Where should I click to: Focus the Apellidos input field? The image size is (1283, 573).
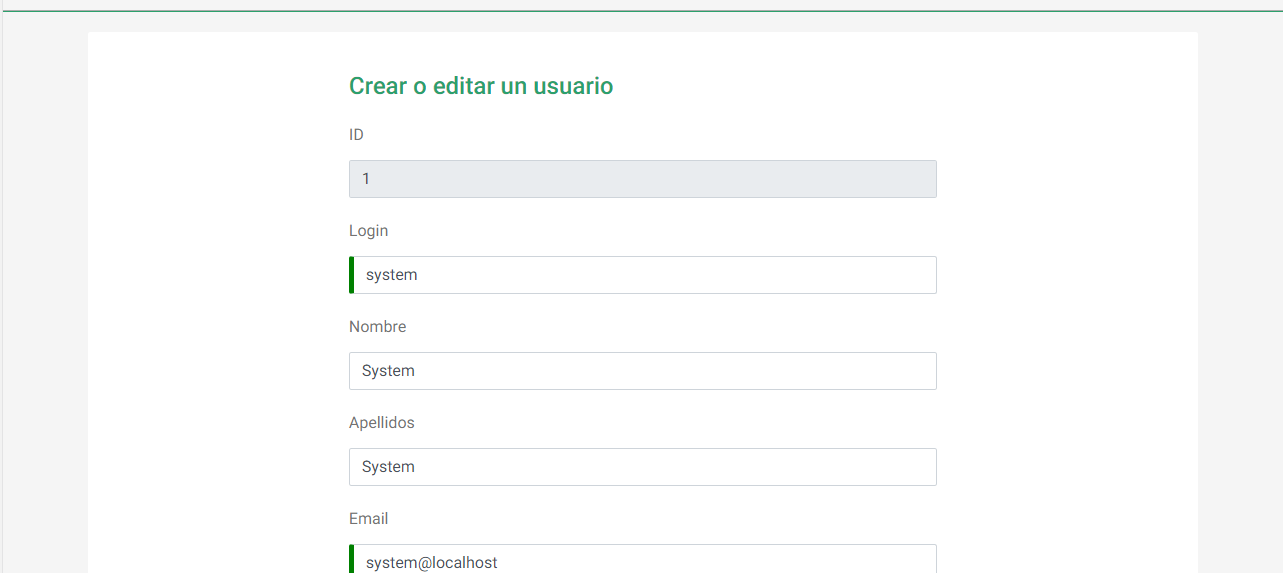coord(642,467)
